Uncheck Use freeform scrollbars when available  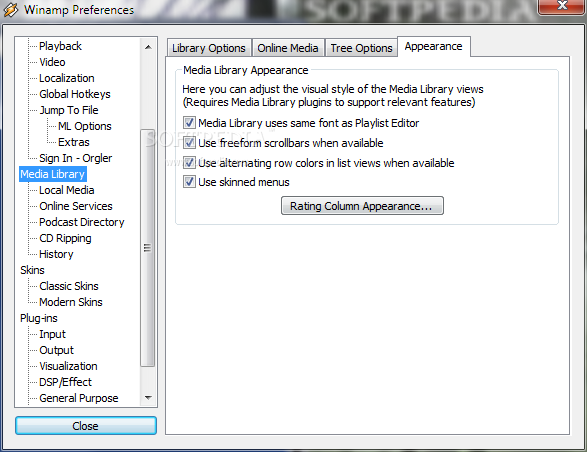point(189,143)
